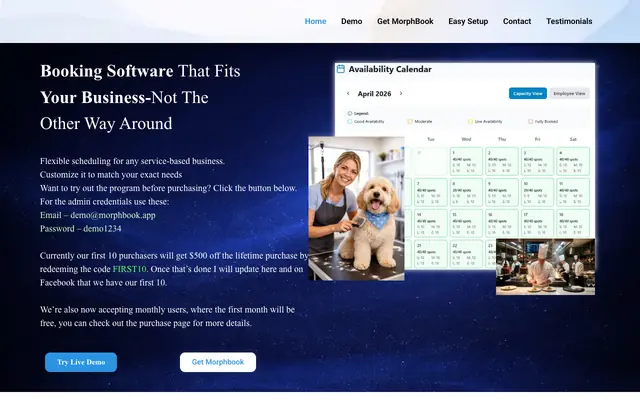The width and height of the screenshot is (640, 400).
Task: Switch to Capacity View in calendar
Action: (x=527, y=93)
